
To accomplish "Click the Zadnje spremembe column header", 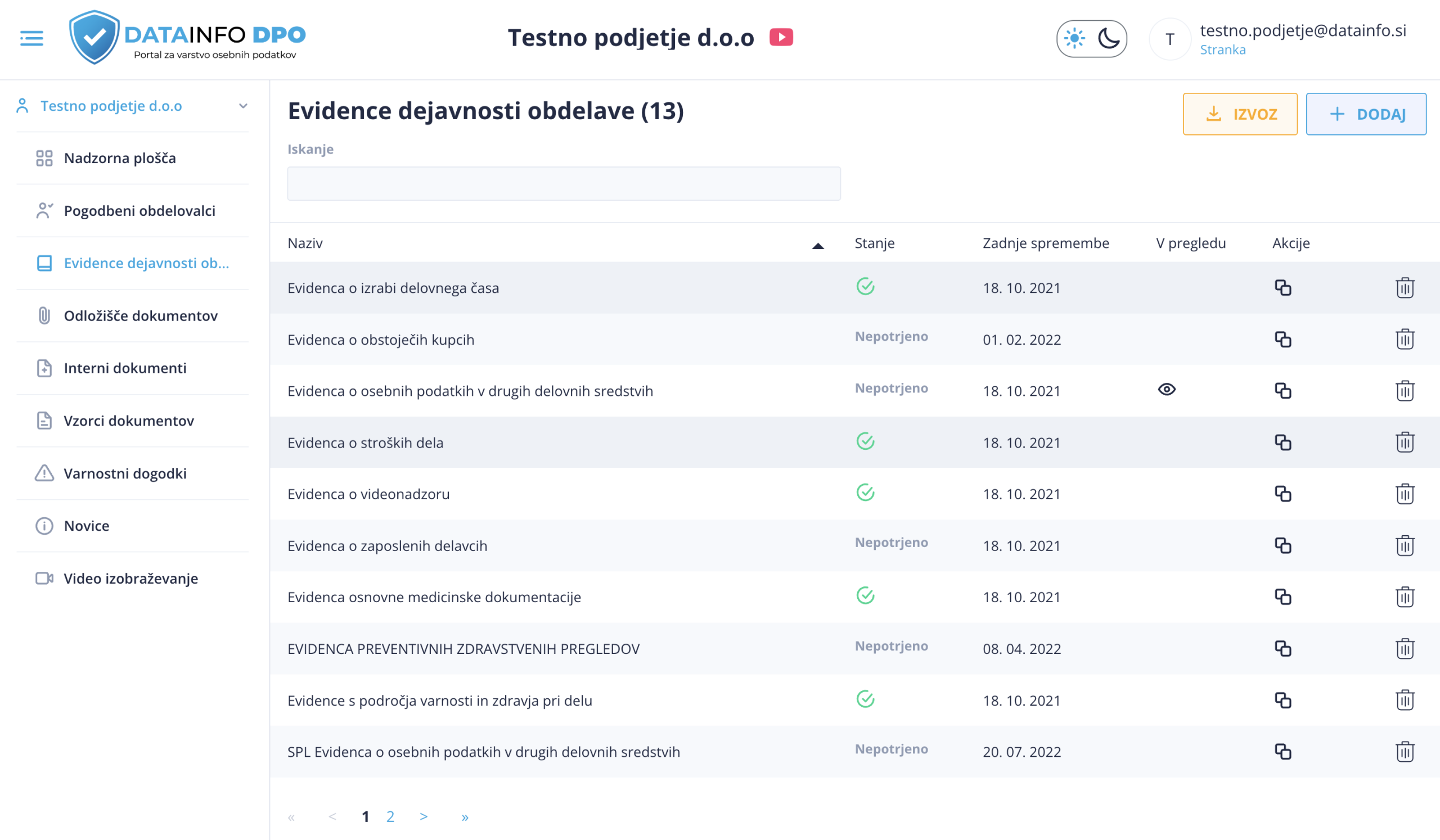I will coord(1046,243).
